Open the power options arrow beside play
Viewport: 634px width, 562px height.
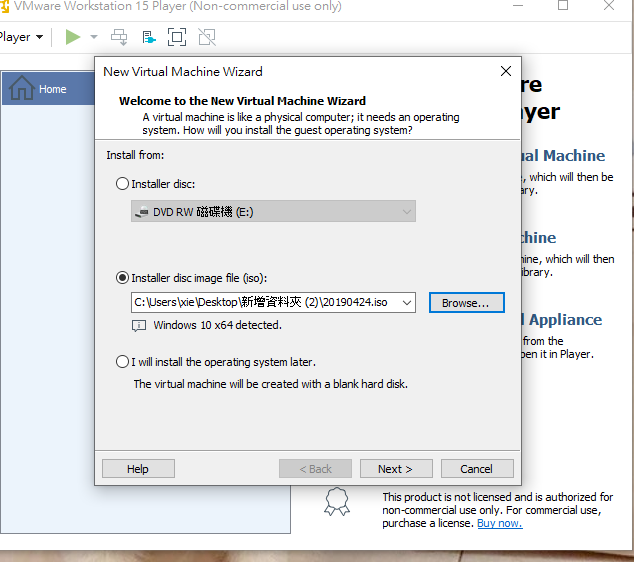click(94, 37)
